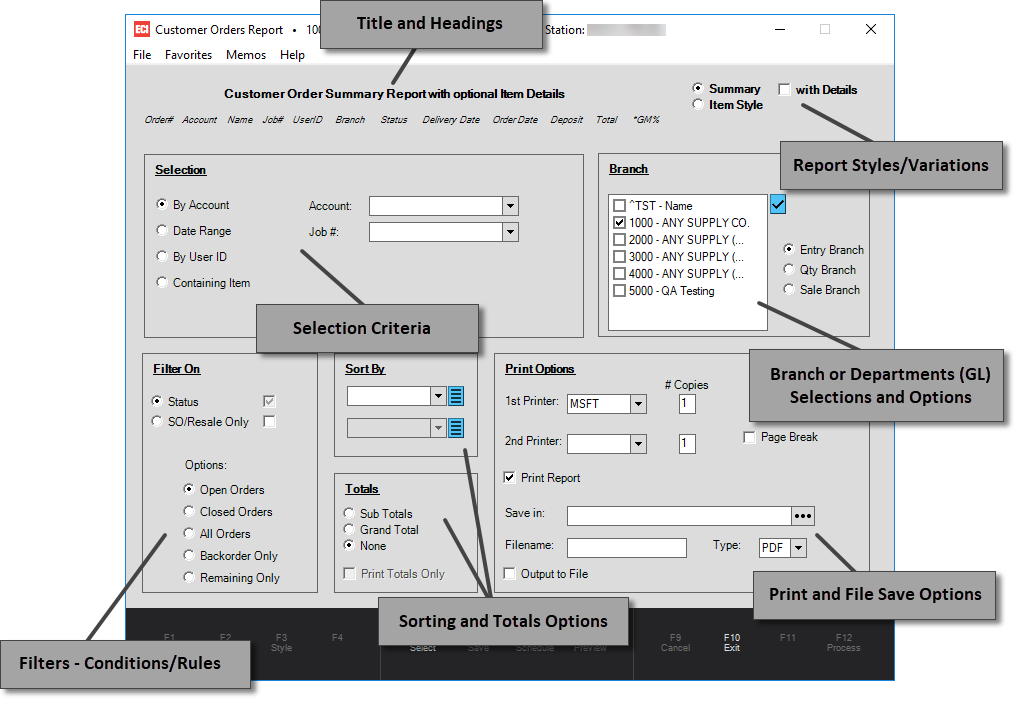Open the Favorites menu
The height and width of the screenshot is (707, 1023).
(189, 55)
